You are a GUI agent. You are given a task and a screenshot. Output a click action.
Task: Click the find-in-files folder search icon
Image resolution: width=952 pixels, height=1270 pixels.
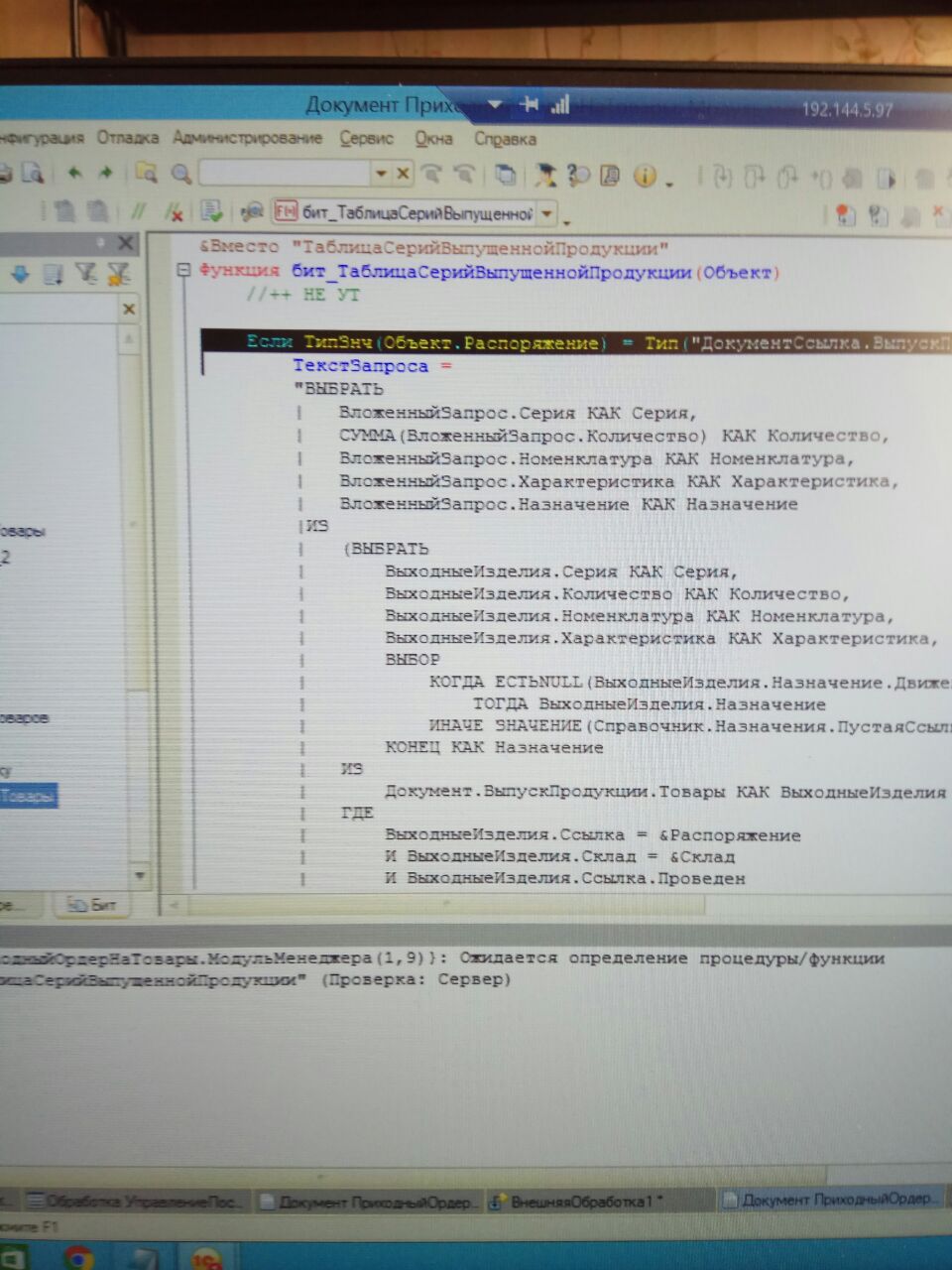pos(147,173)
